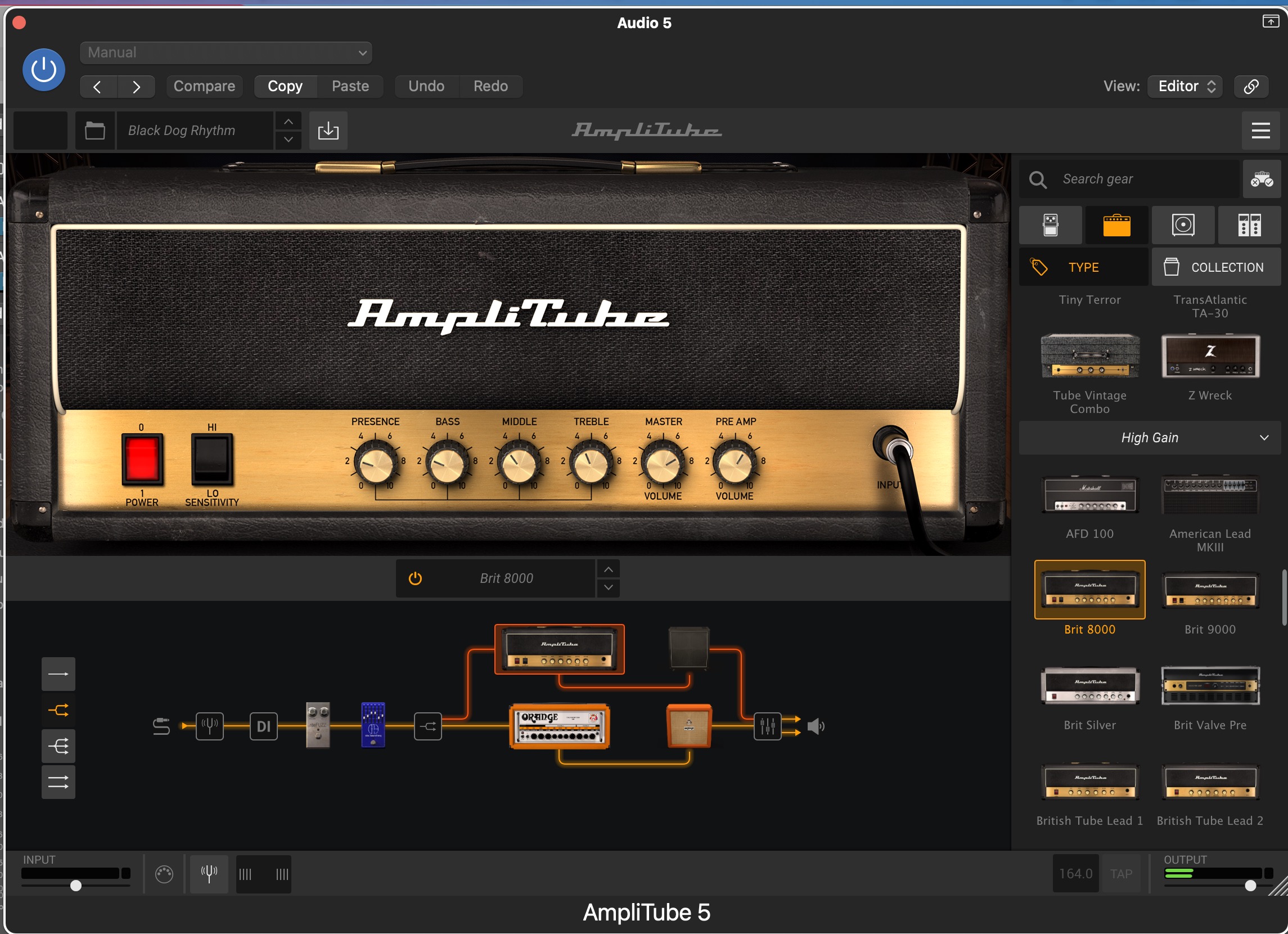The height and width of the screenshot is (934, 1288).
Task: Click the PRE AMP VOLUME knob
Action: click(735, 463)
